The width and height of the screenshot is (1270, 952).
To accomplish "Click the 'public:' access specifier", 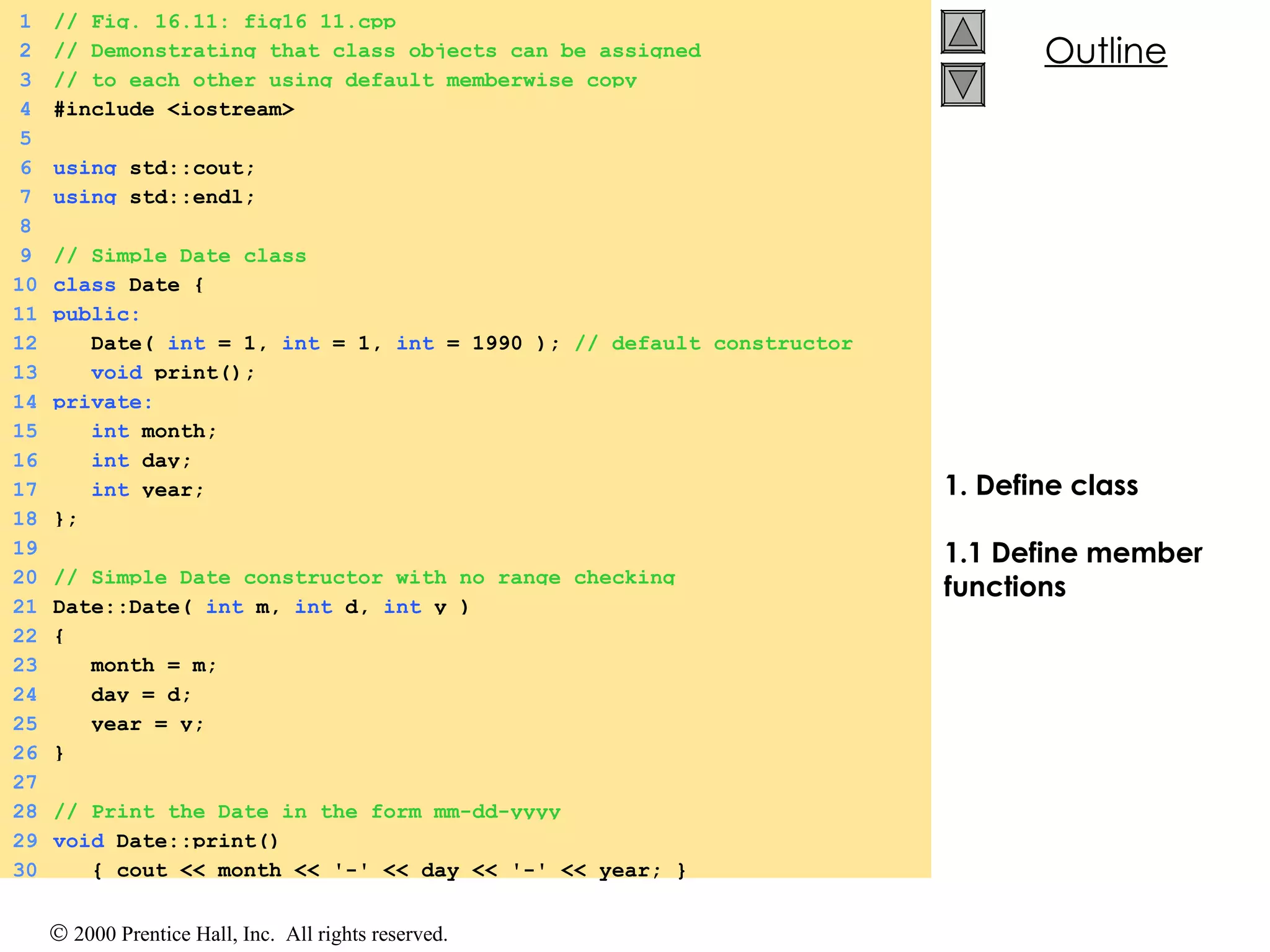I will (x=96, y=314).
